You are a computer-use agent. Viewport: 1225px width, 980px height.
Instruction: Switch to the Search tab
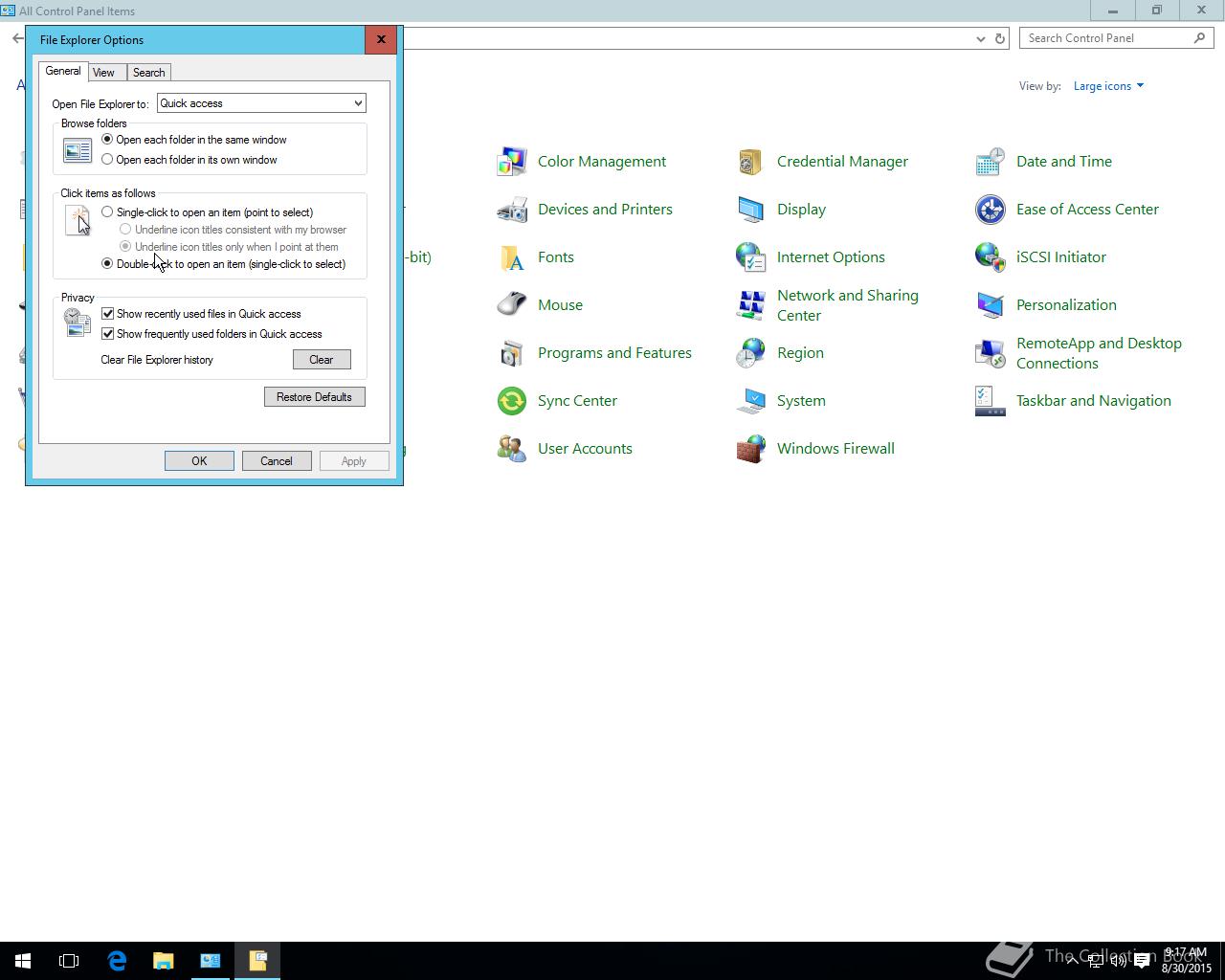(148, 73)
